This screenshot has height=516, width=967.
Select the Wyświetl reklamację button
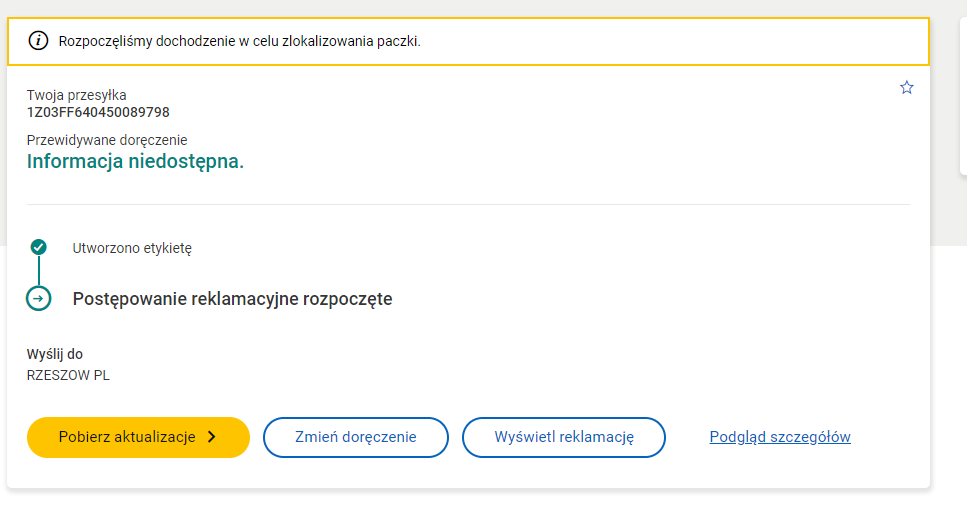click(564, 437)
